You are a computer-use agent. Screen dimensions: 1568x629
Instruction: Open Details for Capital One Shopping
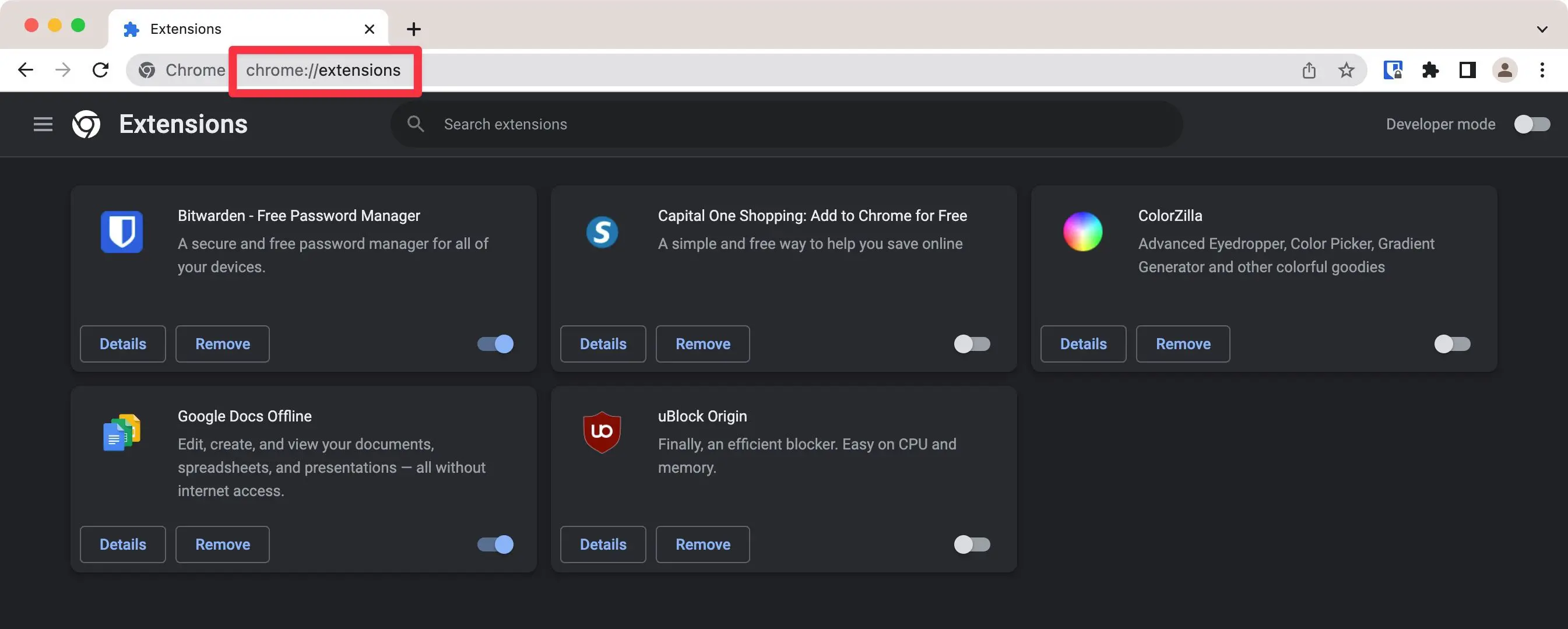coord(603,344)
